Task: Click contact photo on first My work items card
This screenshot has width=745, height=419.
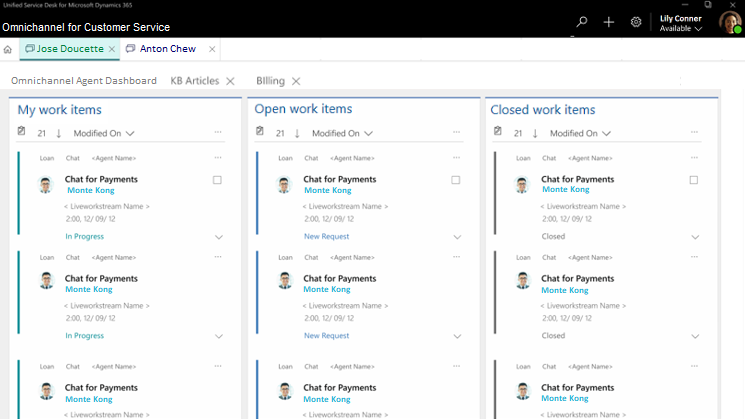Action: (x=46, y=185)
